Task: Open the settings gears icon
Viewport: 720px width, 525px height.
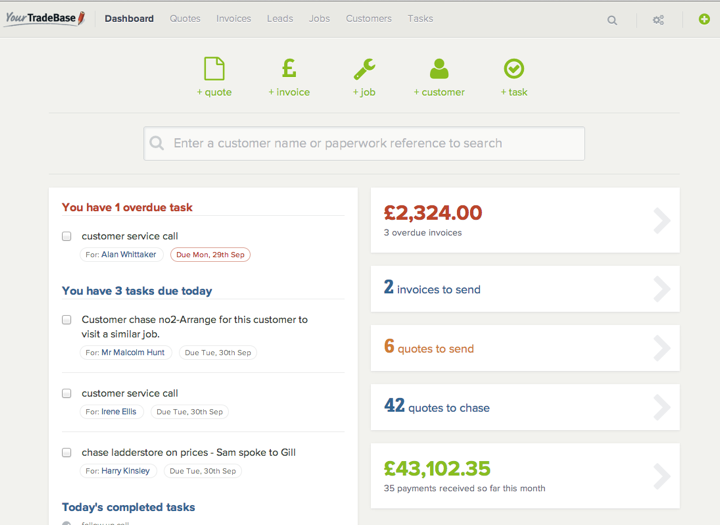Action: pyautogui.click(x=658, y=20)
